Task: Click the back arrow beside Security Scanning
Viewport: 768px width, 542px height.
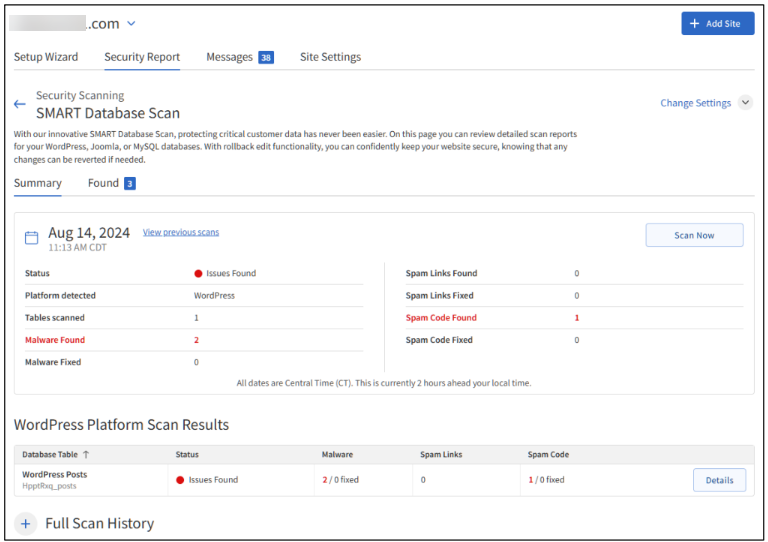Action: click(20, 104)
